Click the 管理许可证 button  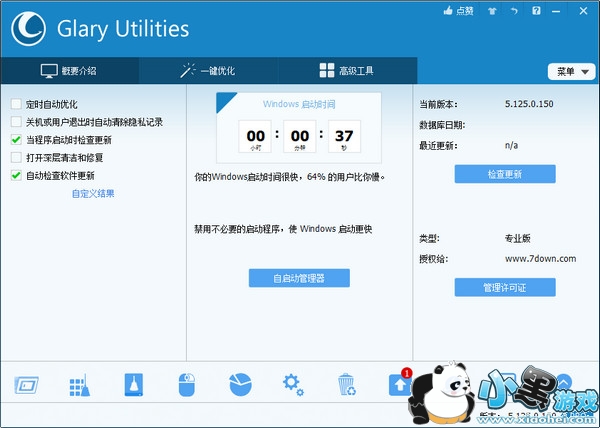[x=505, y=287]
